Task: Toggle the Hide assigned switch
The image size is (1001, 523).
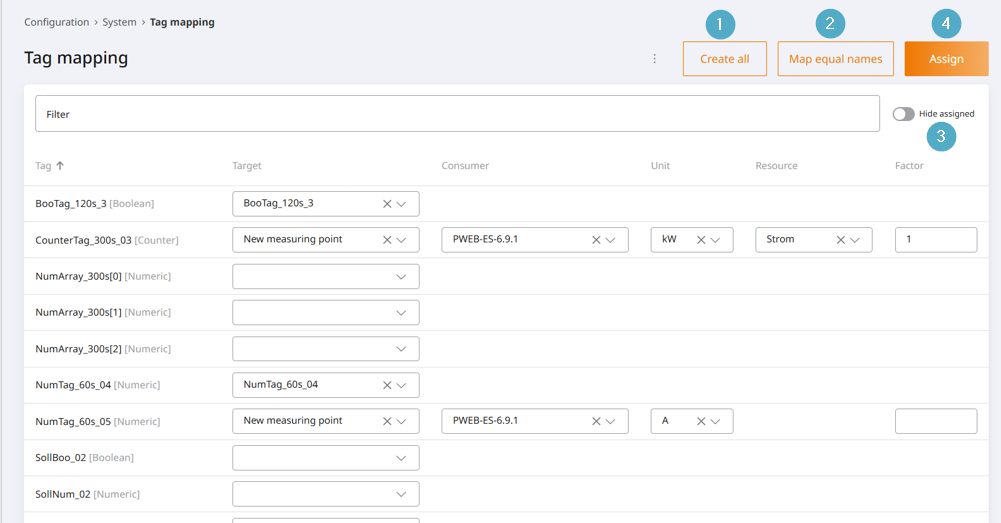Action: [903, 114]
